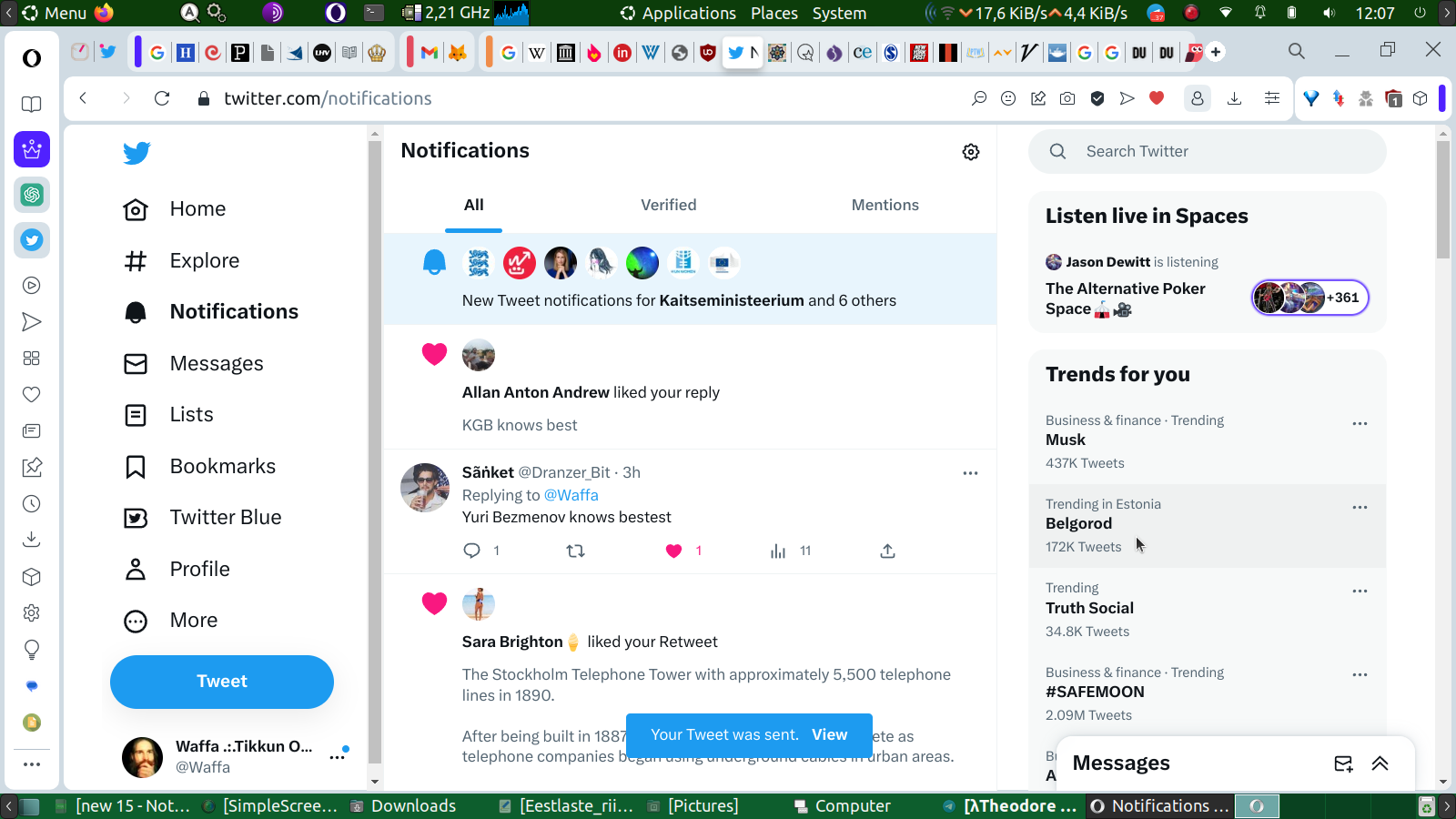Select the All notifications tab
Screen dimensions: 1456x819
click(x=474, y=206)
